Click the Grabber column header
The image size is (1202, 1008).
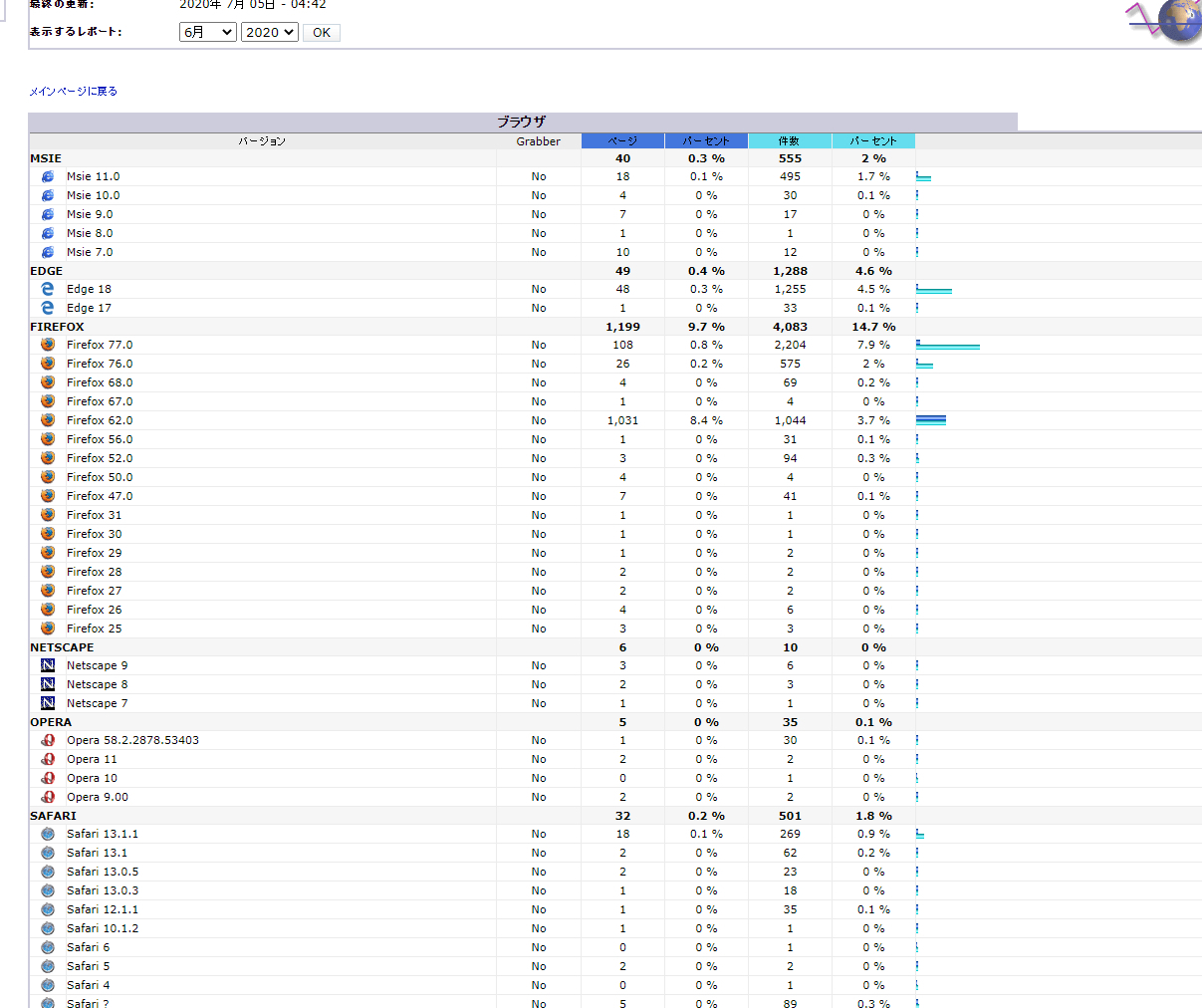pyautogui.click(x=538, y=141)
